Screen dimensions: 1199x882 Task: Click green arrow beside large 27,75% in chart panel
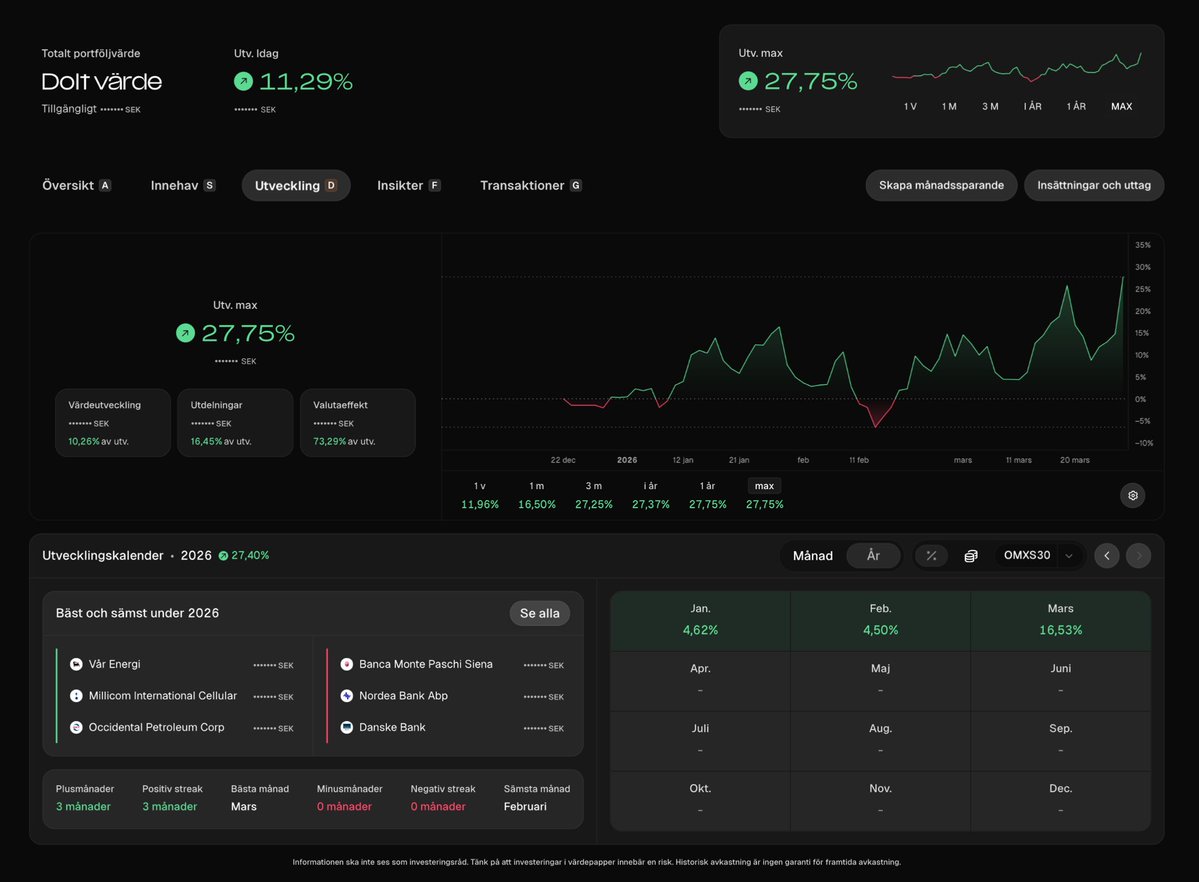[185, 333]
